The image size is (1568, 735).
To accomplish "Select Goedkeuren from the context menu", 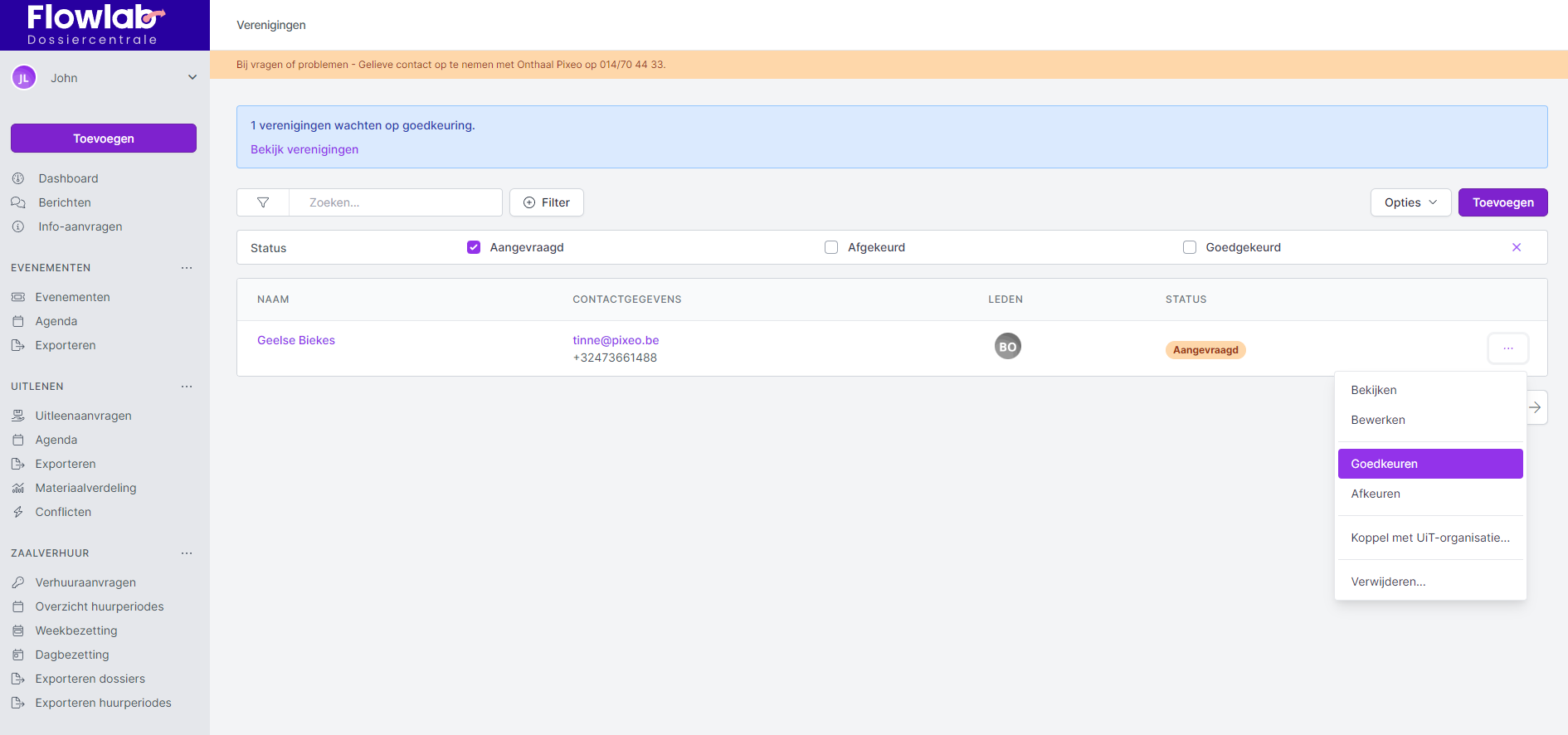I will click(1429, 464).
